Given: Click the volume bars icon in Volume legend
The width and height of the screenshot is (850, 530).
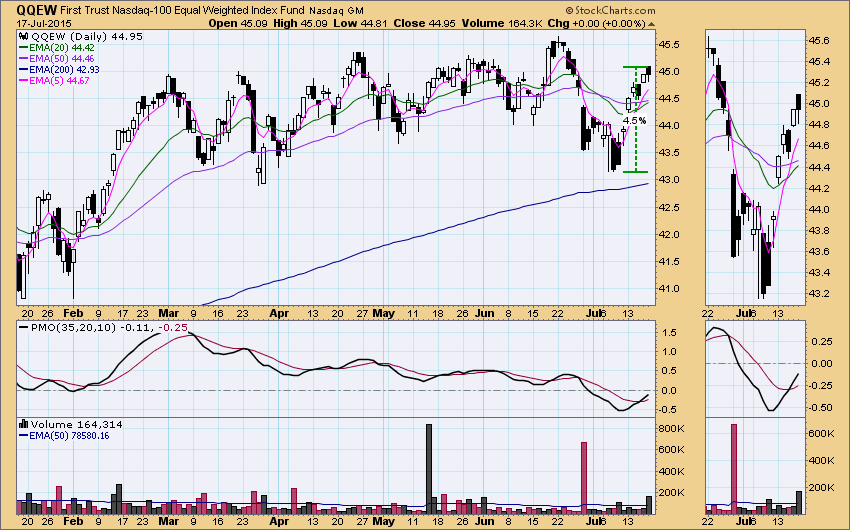Looking at the screenshot, I should pyautogui.click(x=24, y=424).
